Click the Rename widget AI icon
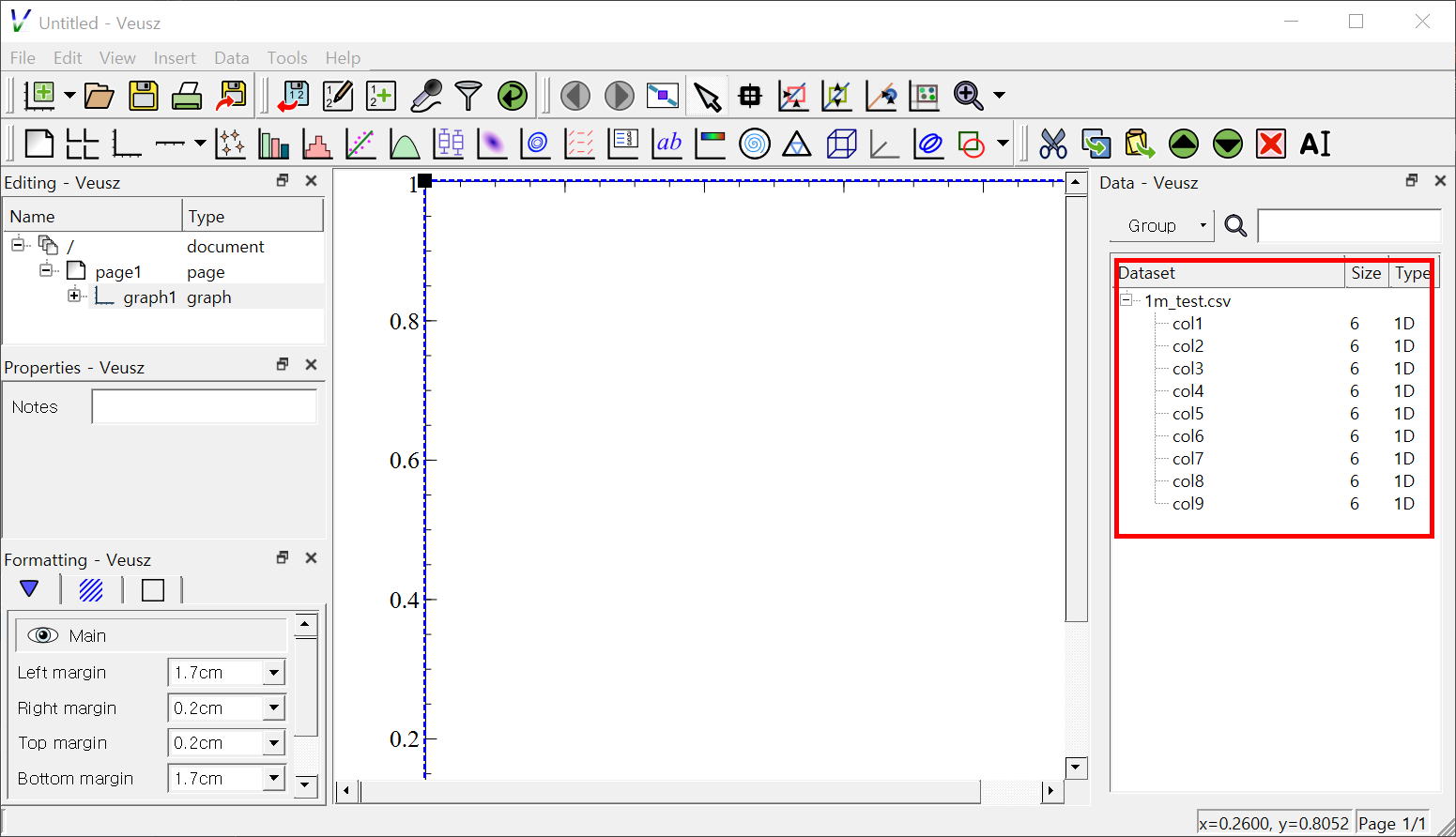The height and width of the screenshot is (837, 1456). click(x=1315, y=144)
